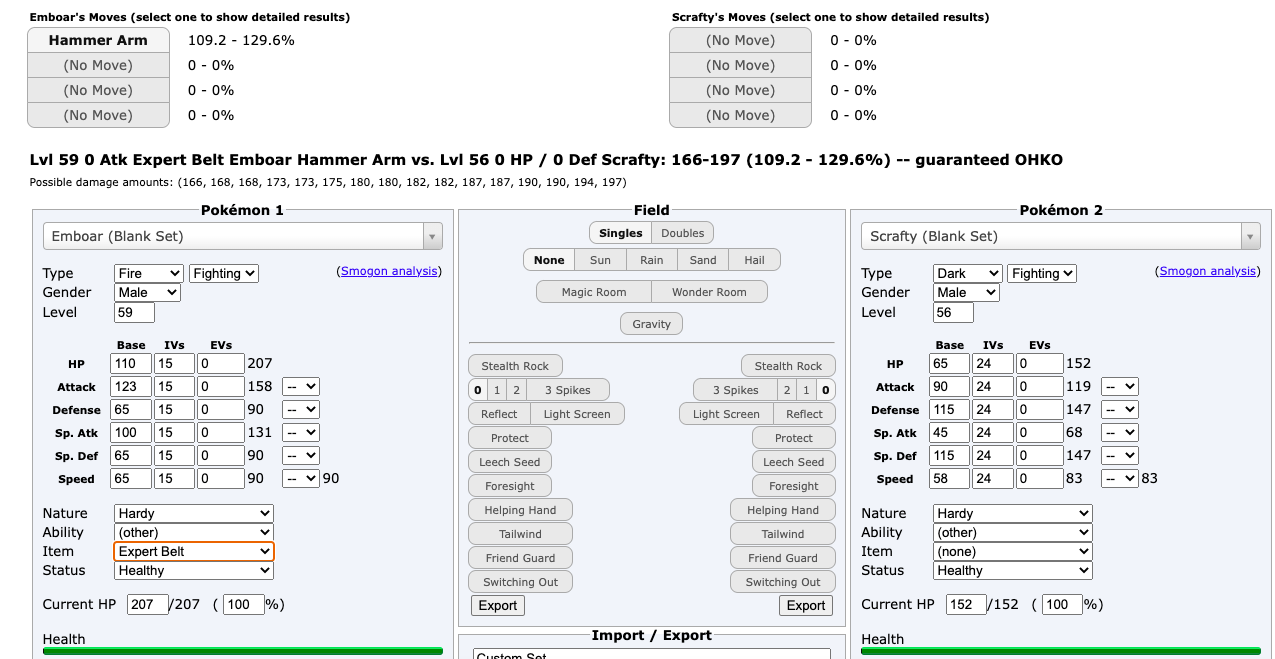This screenshot has height=659, width=1275.
Task: Click Emboar's Attack IVs field
Action: pos(174,386)
